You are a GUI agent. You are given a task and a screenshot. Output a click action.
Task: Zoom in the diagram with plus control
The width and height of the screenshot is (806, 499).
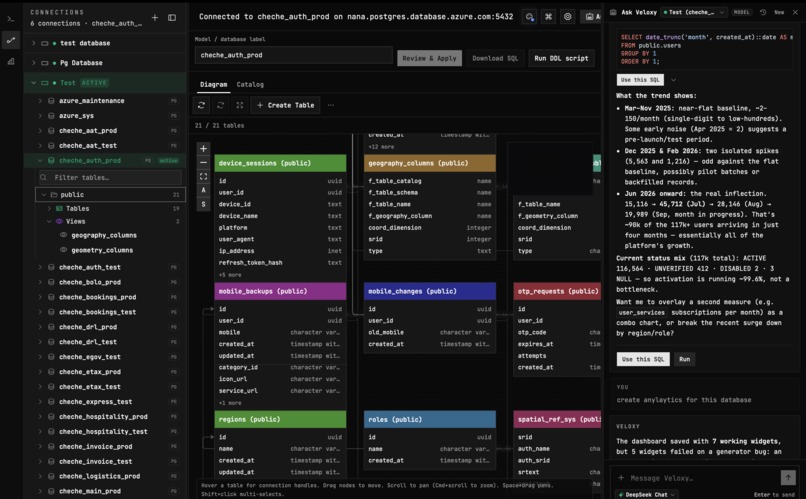click(x=204, y=149)
